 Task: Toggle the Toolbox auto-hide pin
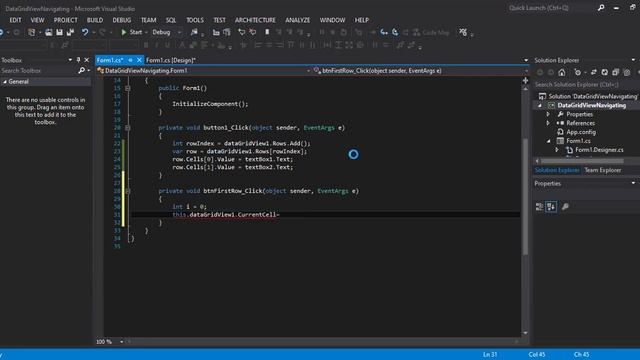click(78, 60)
